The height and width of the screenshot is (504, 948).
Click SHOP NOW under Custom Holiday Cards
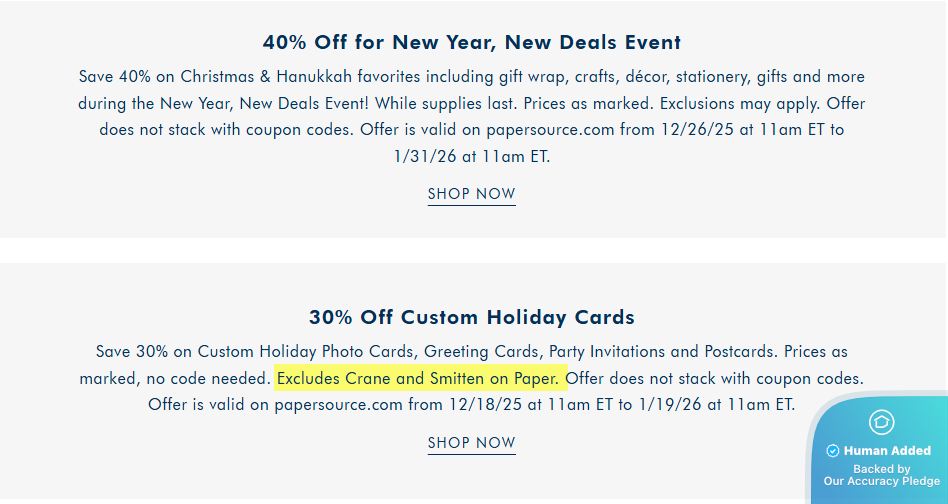tap(471, 443)
